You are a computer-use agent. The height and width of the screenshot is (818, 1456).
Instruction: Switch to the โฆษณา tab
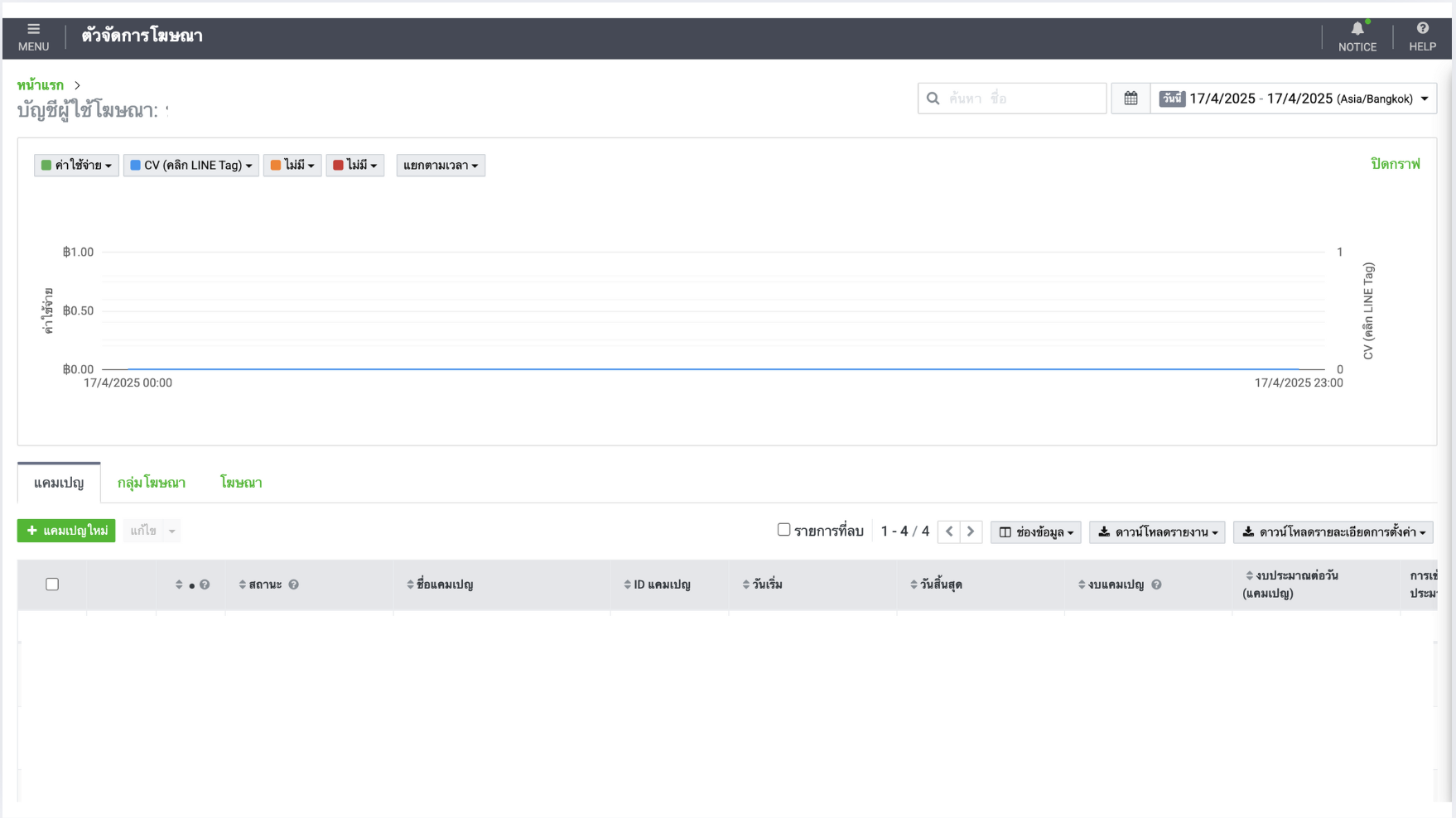click(241, 483)
